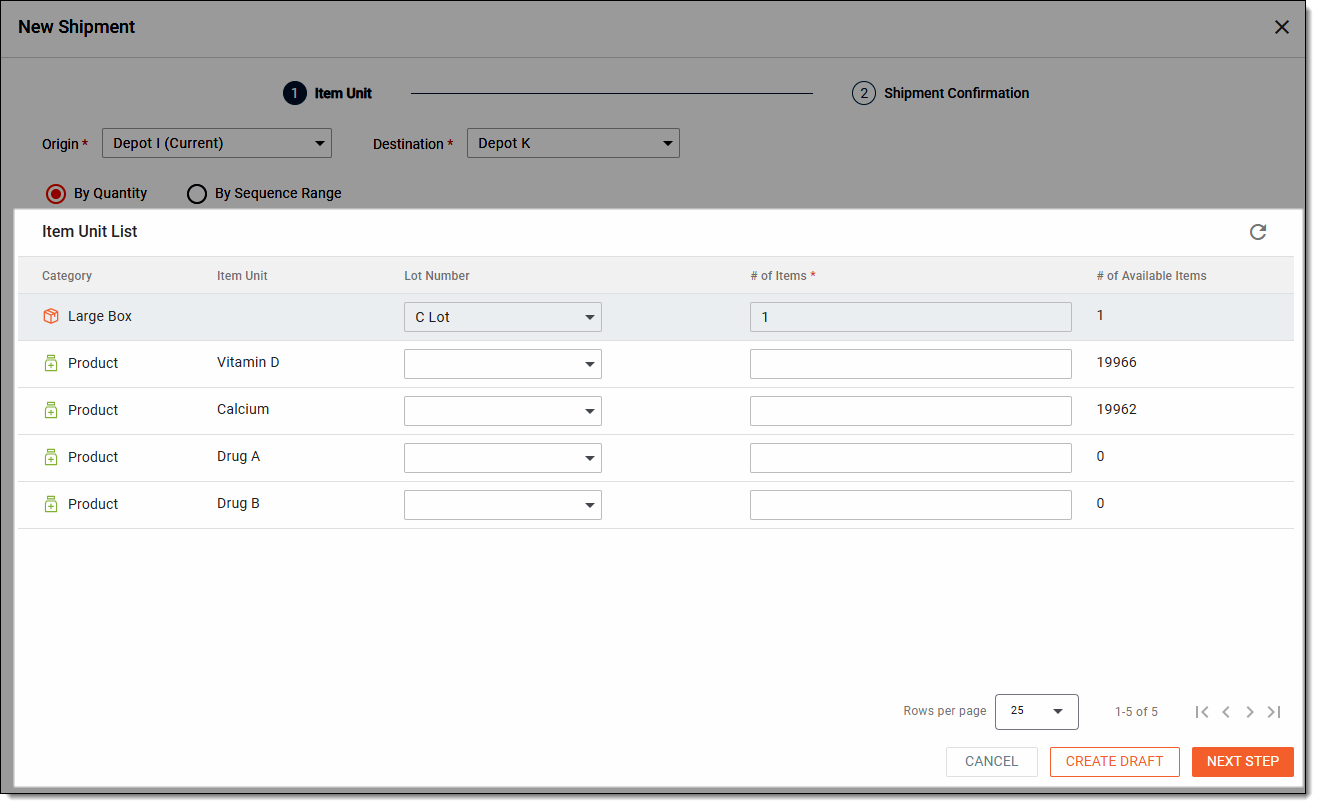Viewport: 1318px width, 806px height.
Task: Go to next page of list
Action: pos(1250,712)
